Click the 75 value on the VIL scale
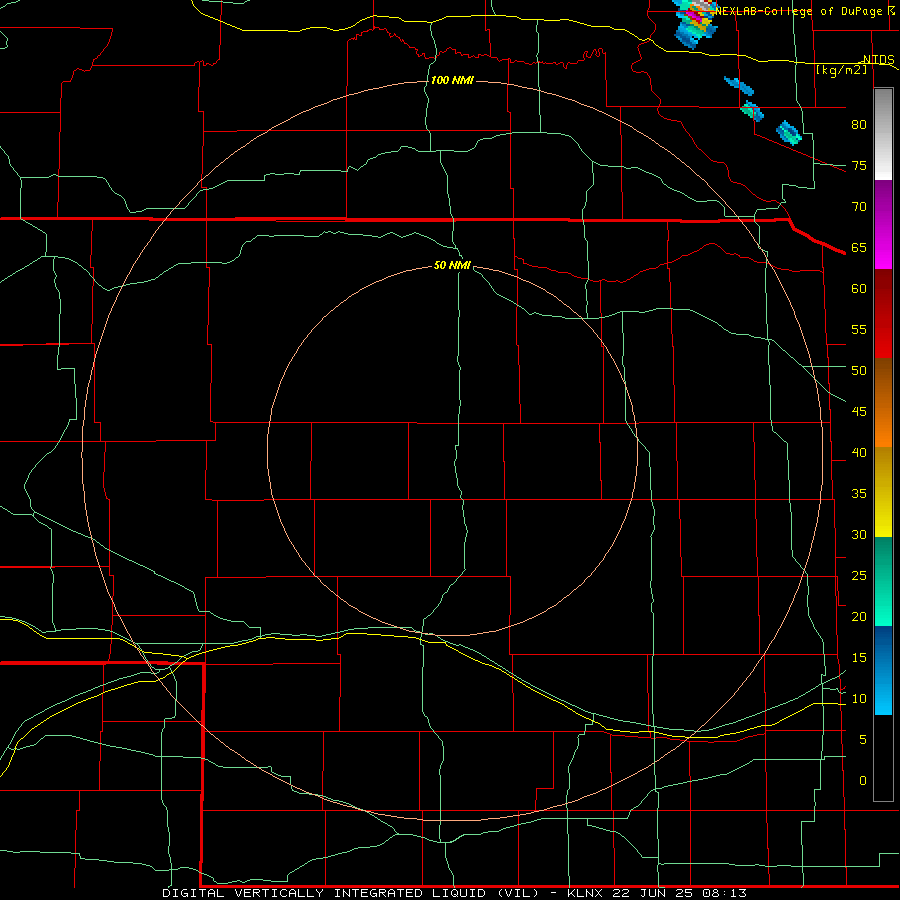900x900 pixels. click(859, 166)
